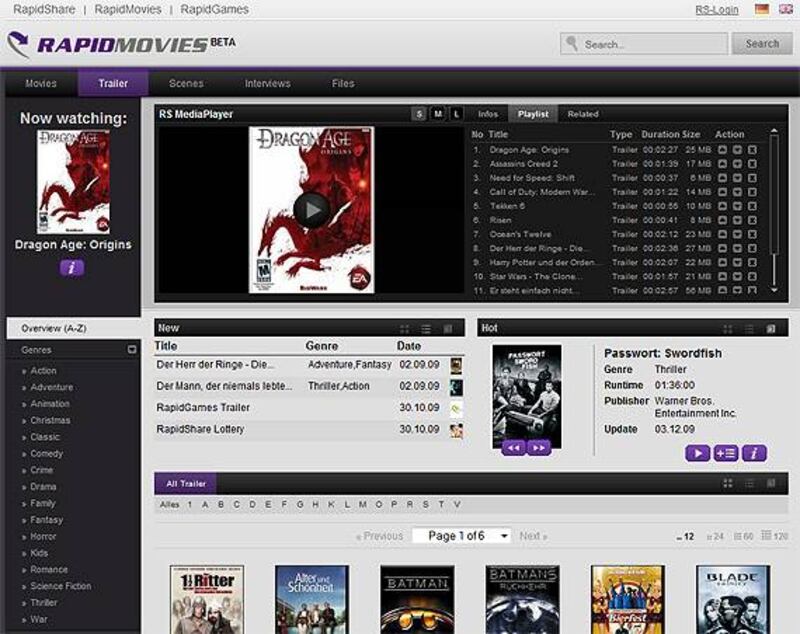Screen dimensions: 800x634
Task: Go back to the previous Hot movie
Action: tap(514, 448)
